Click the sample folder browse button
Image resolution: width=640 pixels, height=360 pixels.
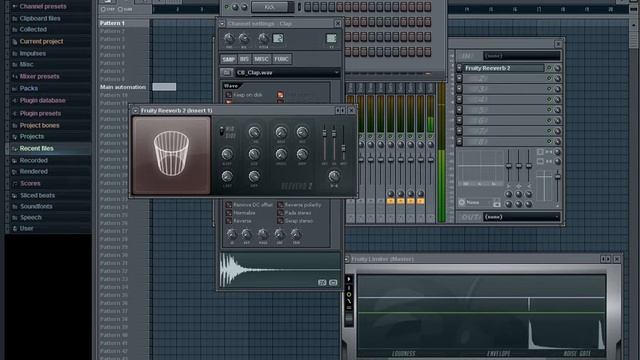pyautogui.click(x=227, y=73)
